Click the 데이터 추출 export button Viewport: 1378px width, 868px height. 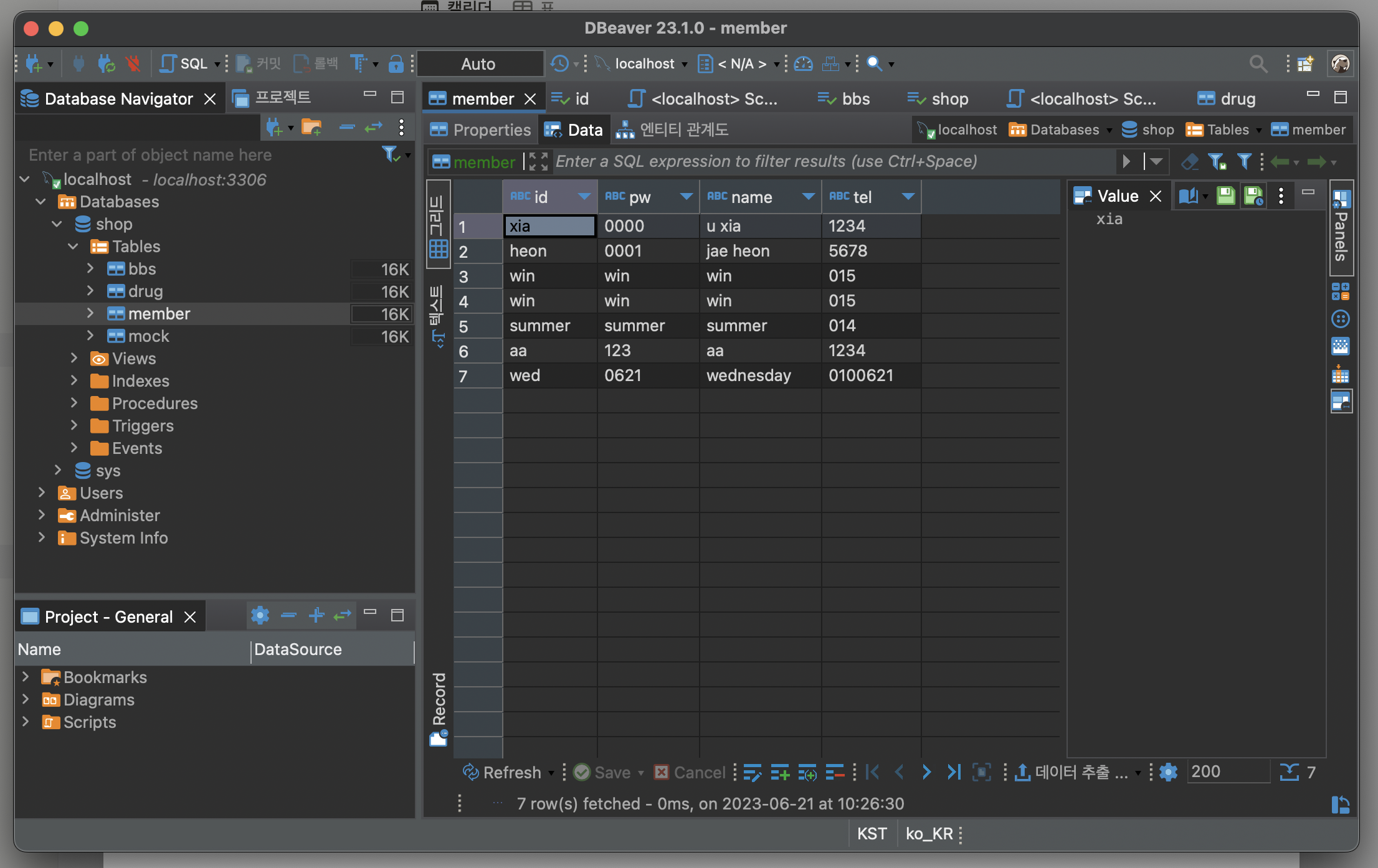(x=1073, y=772)
